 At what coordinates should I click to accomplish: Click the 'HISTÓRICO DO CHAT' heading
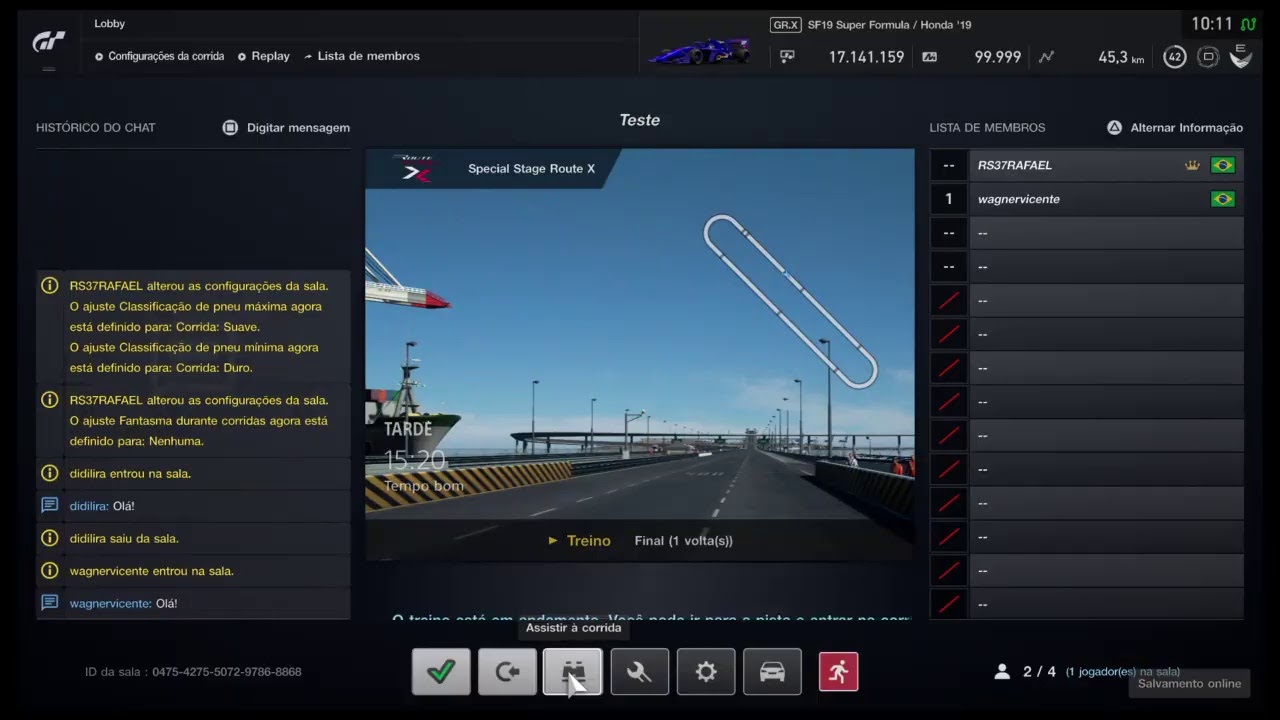(96, 128)
